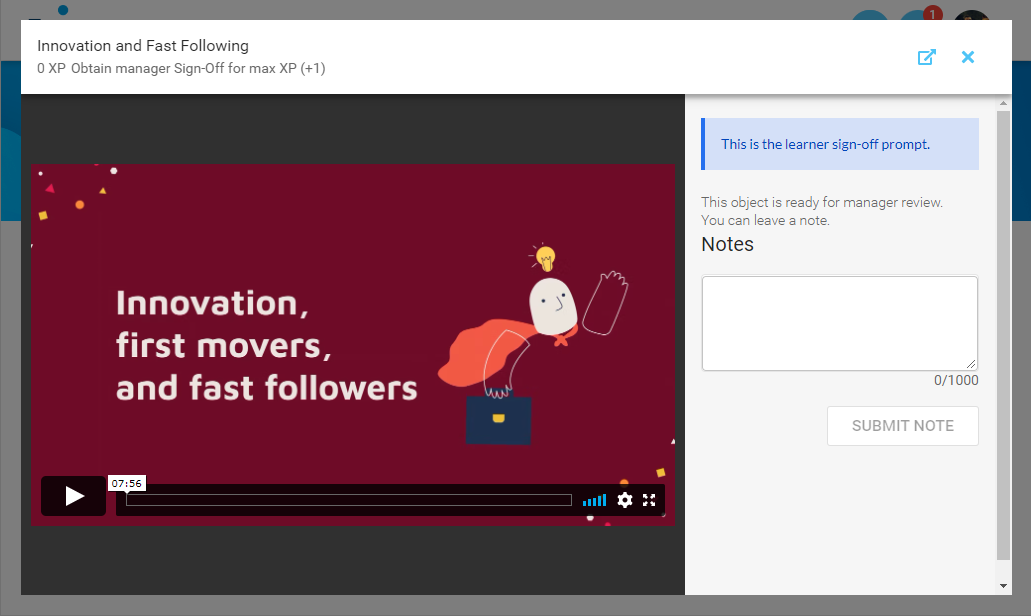Open video settings gear
The height and width of the screenshot is (616, 1031).
pos(625,500)
